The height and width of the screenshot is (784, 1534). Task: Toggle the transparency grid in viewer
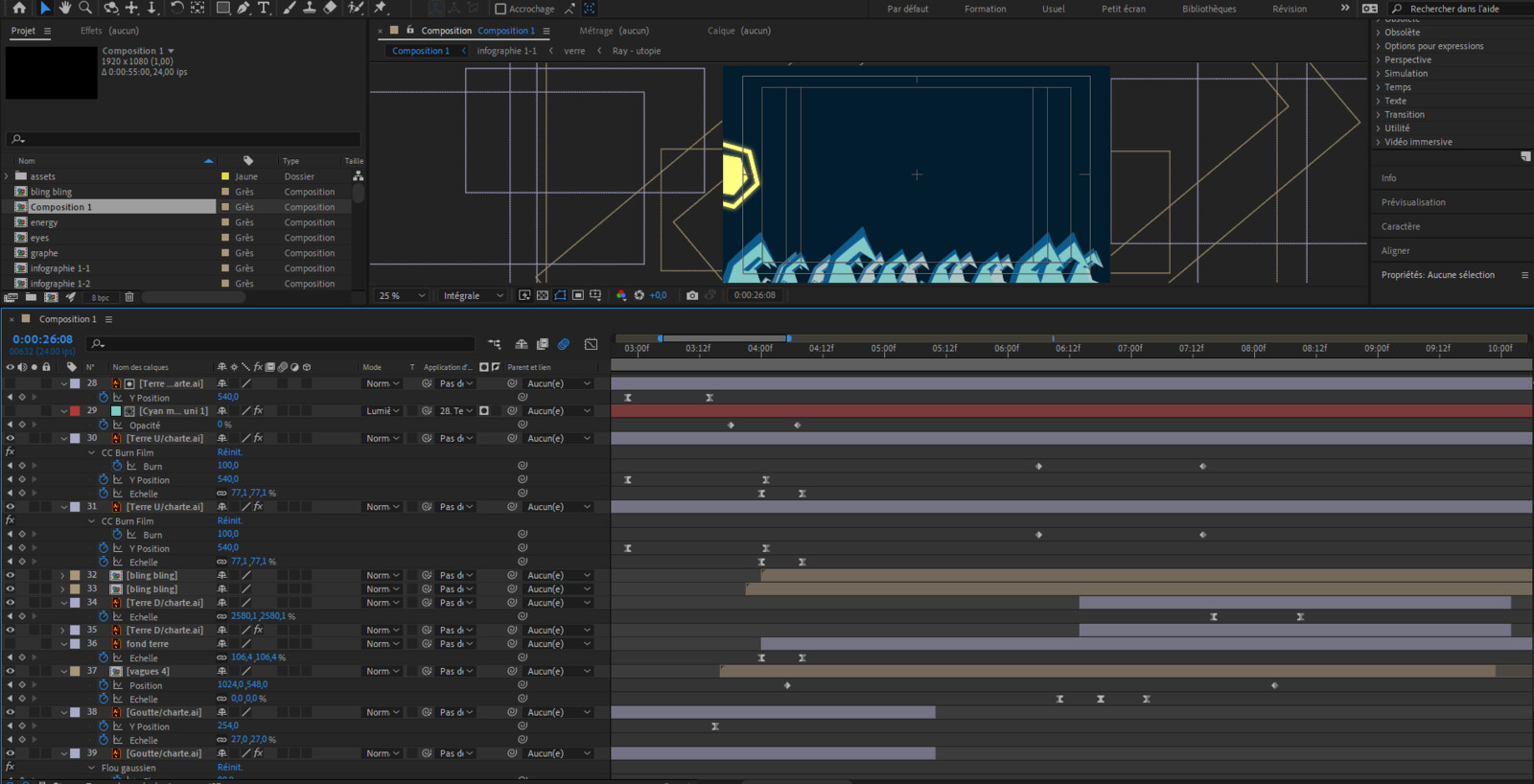point(543,295)
